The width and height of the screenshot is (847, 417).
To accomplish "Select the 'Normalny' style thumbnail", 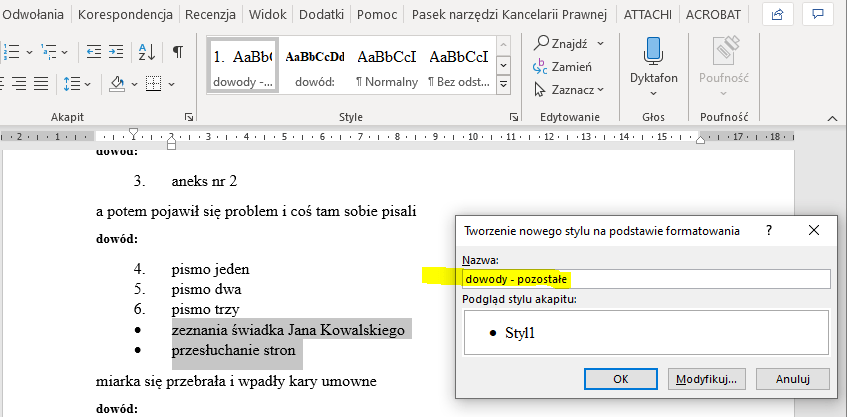I will click(387, 66).
